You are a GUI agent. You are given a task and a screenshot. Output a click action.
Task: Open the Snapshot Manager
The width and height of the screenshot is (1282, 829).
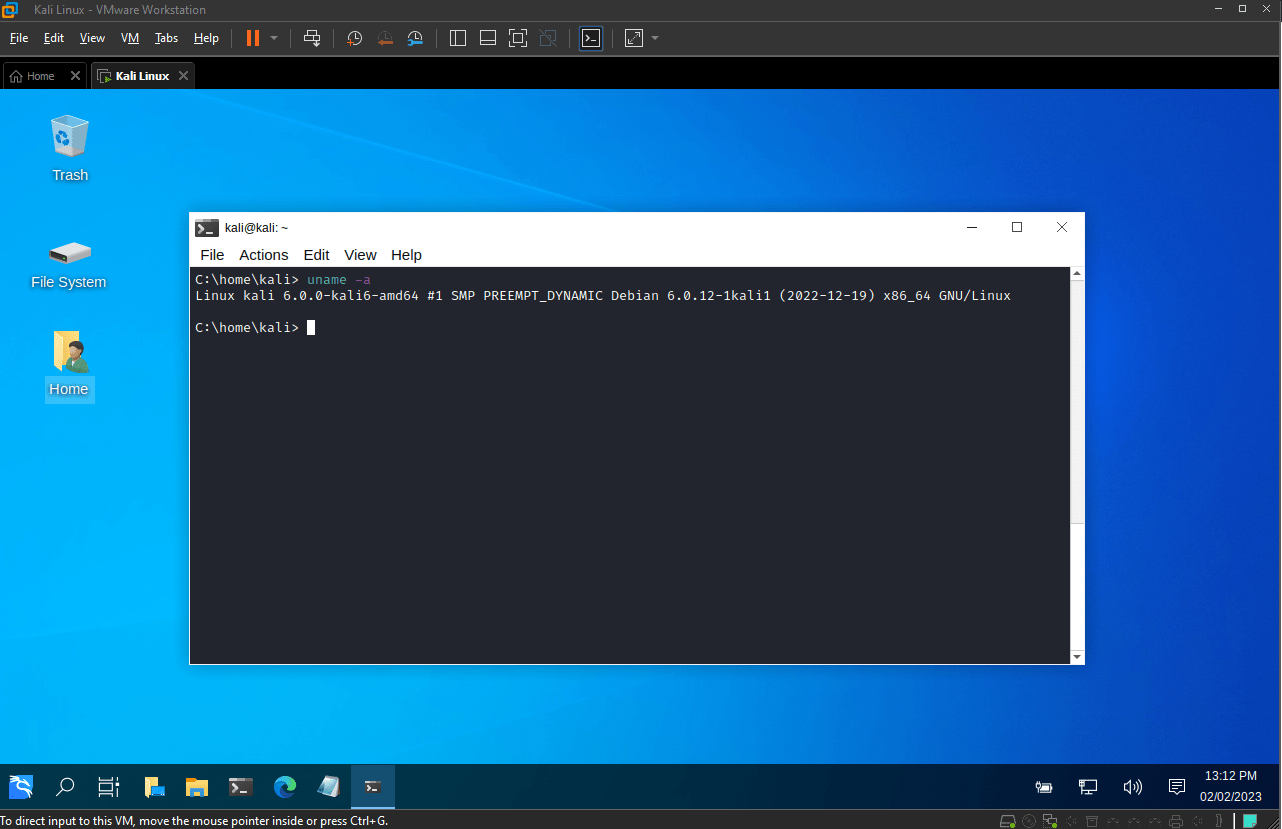[x=415, y=38]
